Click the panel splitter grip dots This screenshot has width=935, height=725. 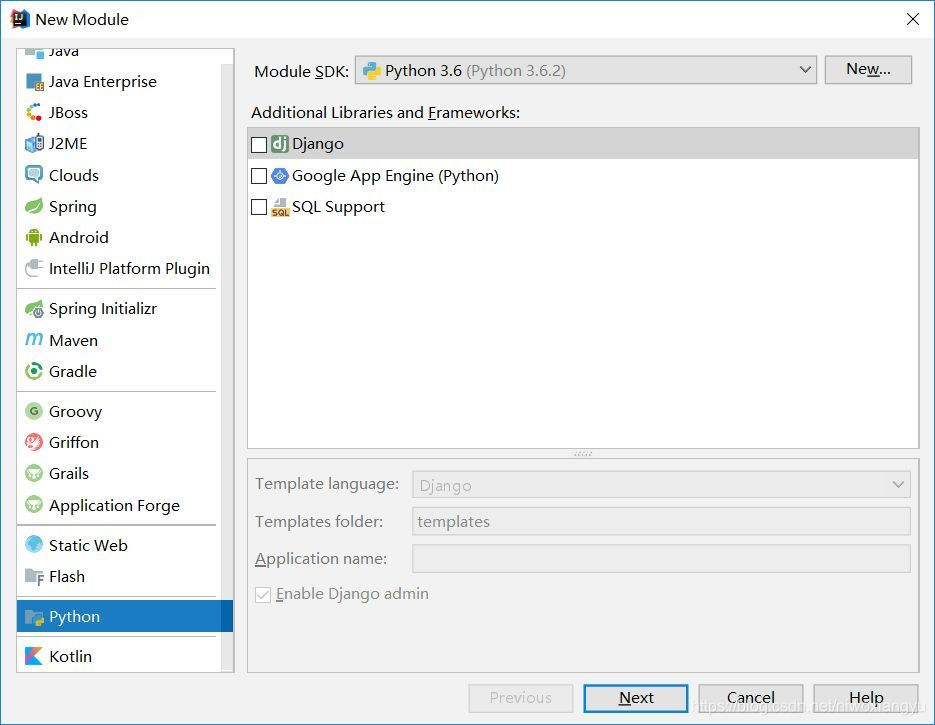583,454
